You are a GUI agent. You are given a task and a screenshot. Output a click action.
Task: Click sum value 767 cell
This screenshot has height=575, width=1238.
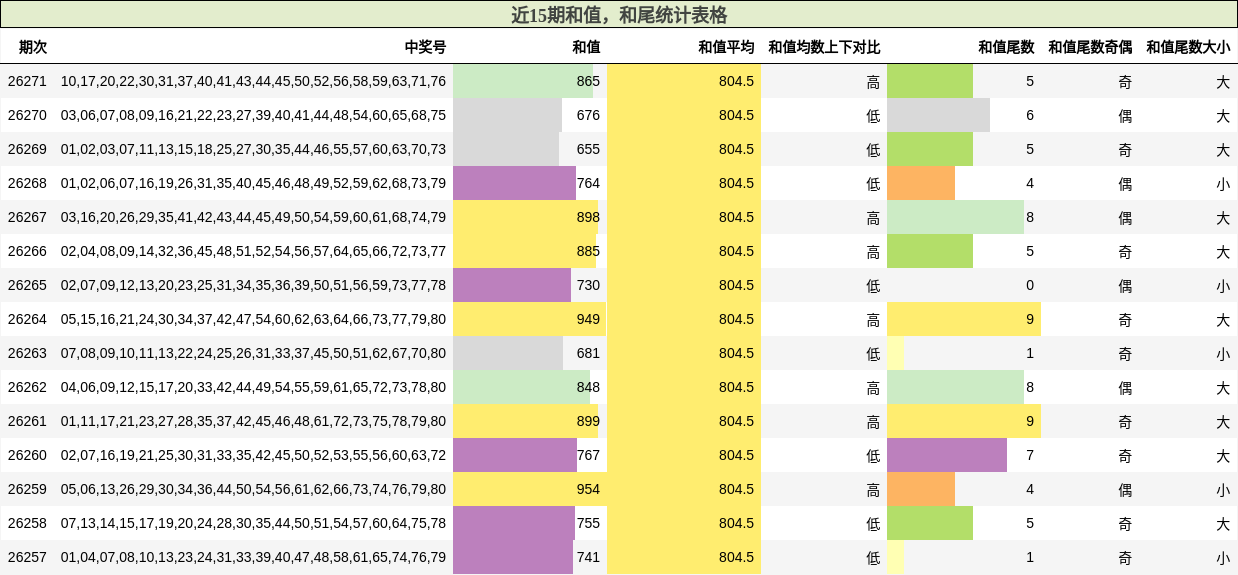pyautogui.click(x=530, y=455)
